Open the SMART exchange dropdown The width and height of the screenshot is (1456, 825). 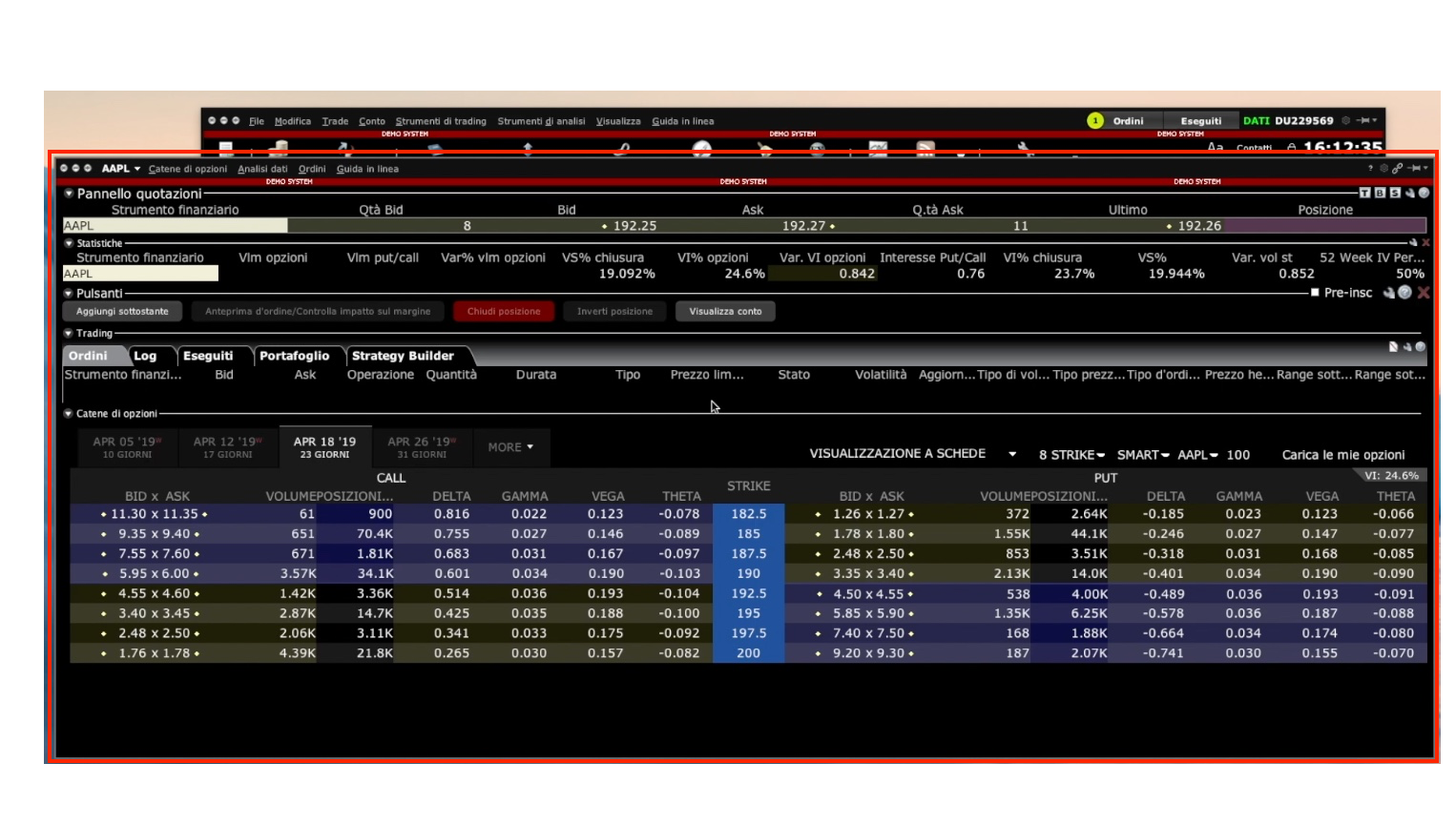[x=1143, y=455]
